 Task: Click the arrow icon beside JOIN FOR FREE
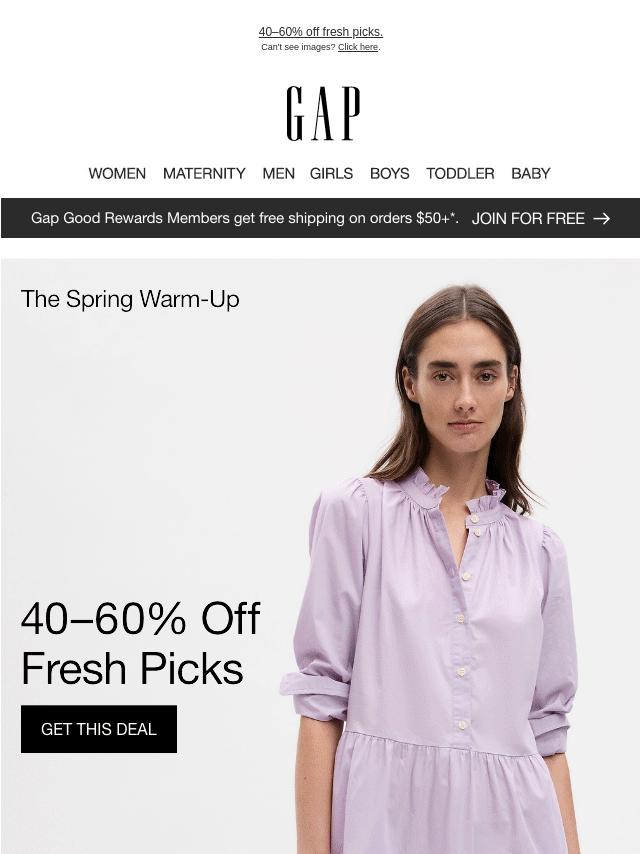pos(601,218)
